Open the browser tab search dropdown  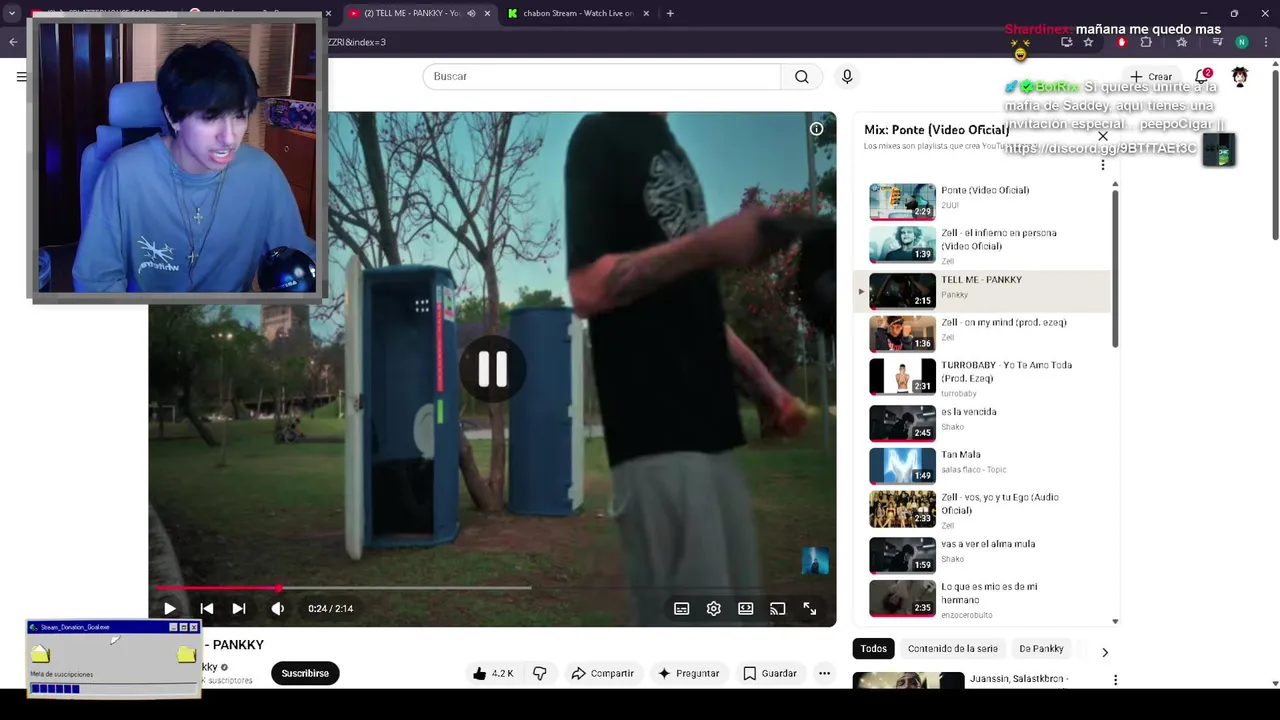[12, 13]
